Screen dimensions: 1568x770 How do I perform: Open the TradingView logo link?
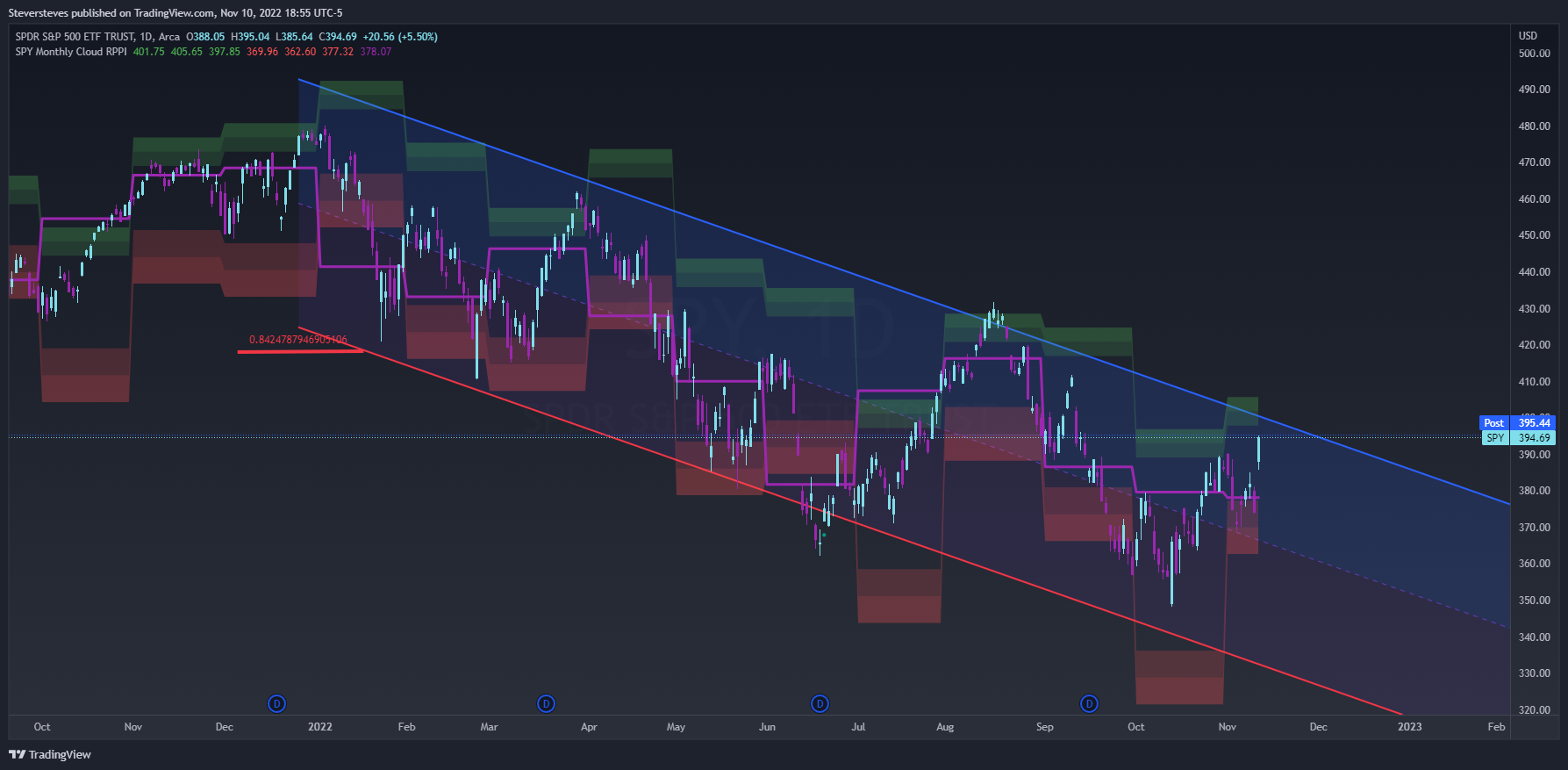(x=50, y=754)
